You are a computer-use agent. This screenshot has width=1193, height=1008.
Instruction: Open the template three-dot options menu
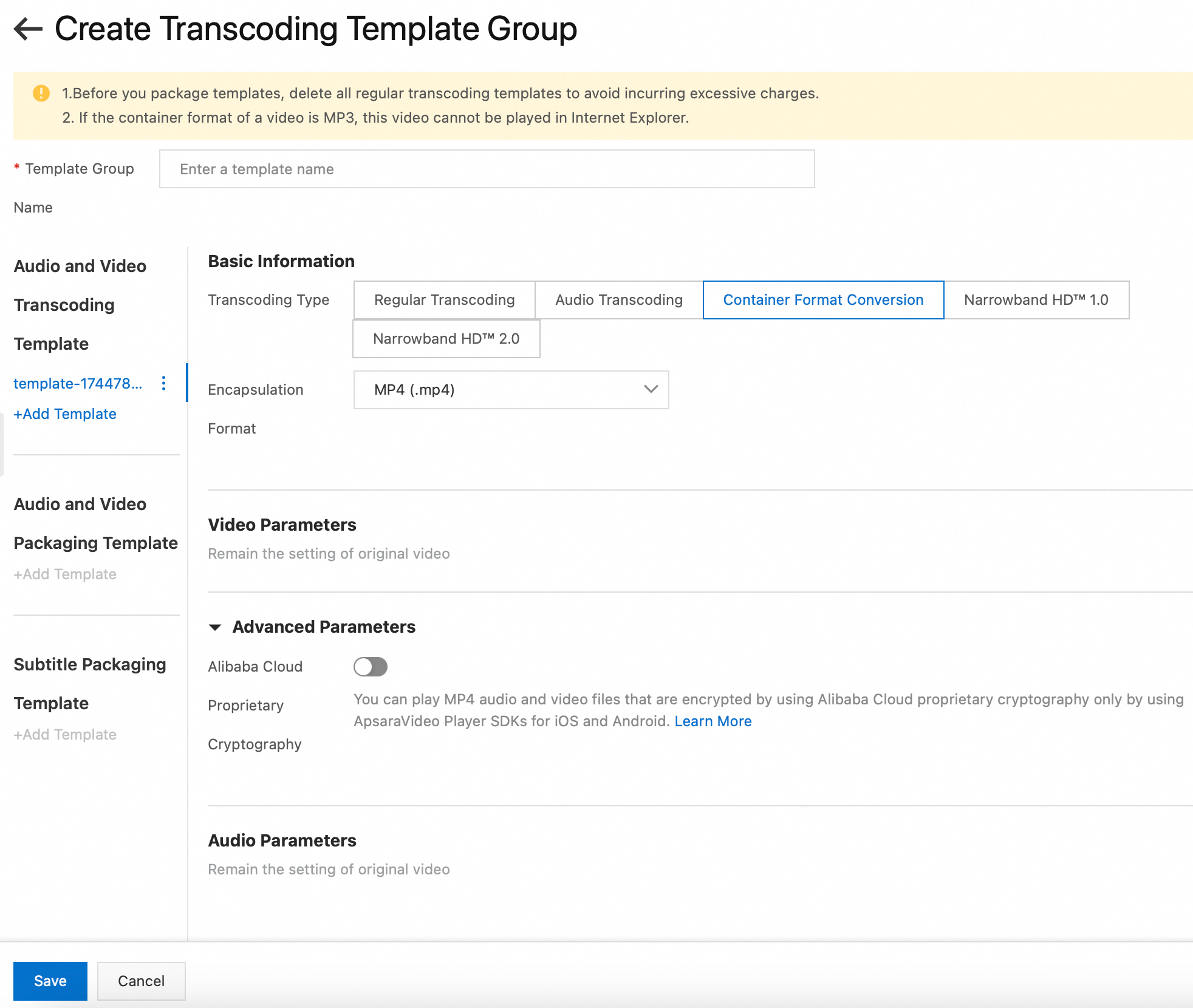pos(163,383)
